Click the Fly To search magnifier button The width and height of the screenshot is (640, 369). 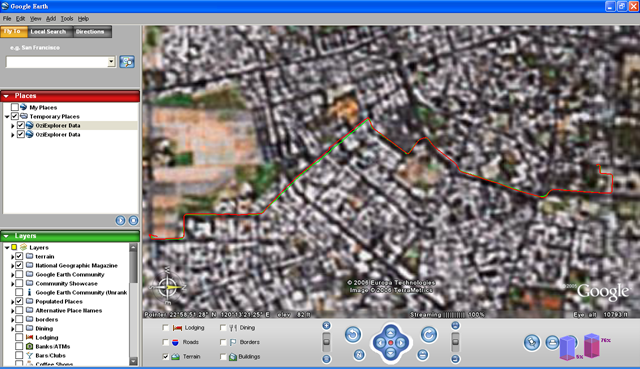pos(127,62)
